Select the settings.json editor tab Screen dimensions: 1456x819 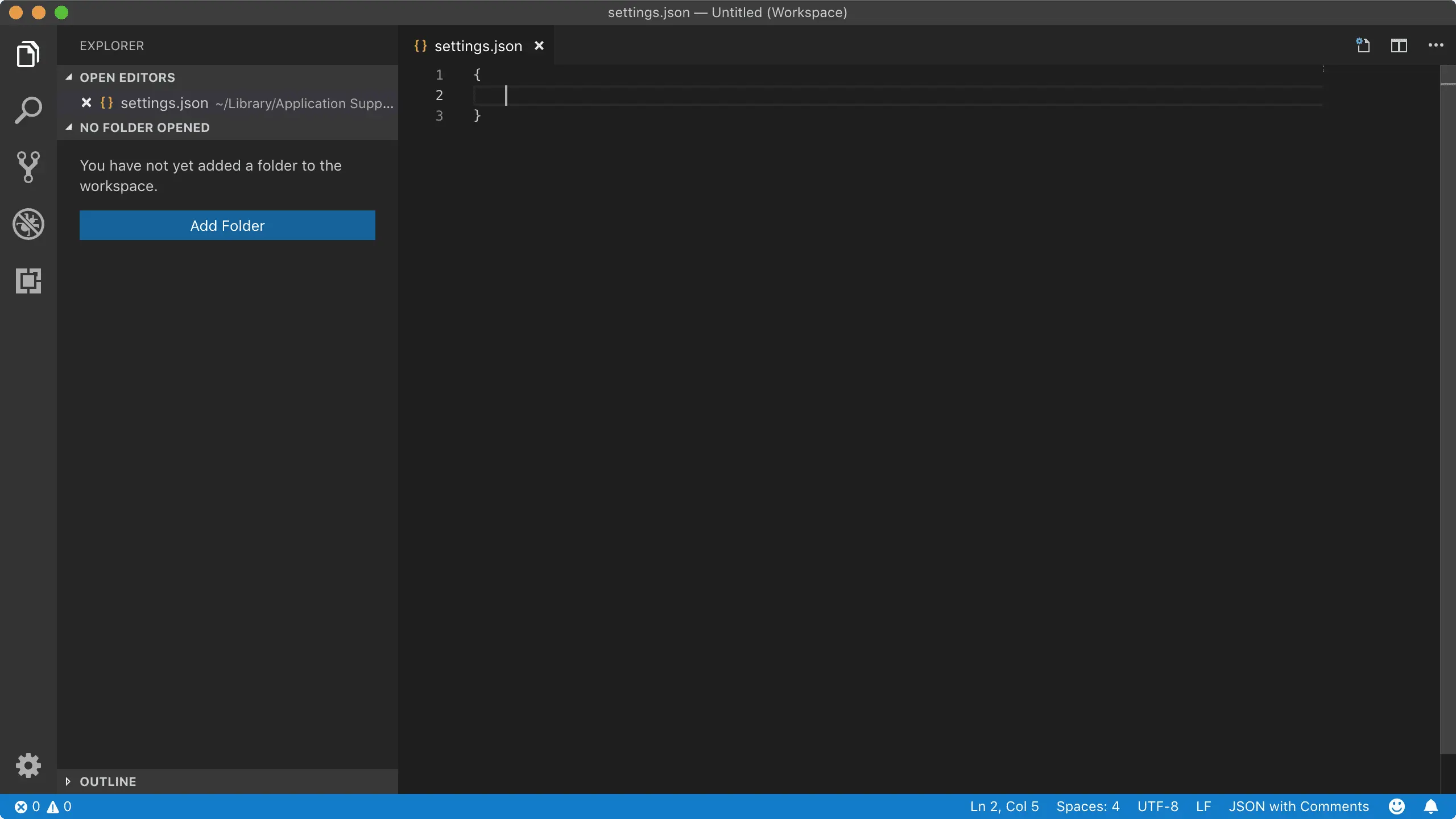477,46
